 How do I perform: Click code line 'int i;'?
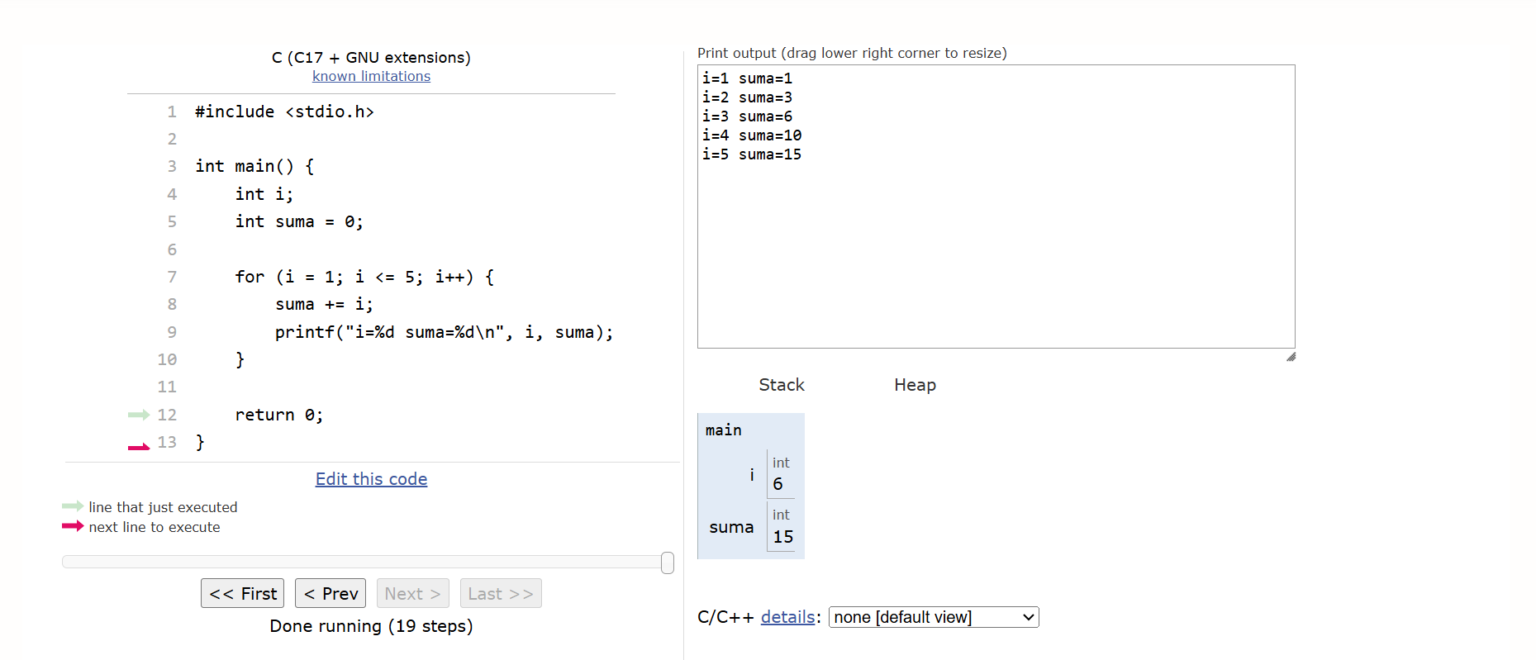tap(265, 194)
